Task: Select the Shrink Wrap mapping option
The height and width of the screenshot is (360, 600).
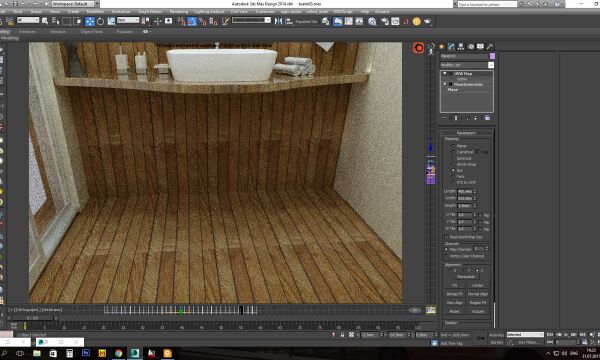Action: (x=453, y=164)
